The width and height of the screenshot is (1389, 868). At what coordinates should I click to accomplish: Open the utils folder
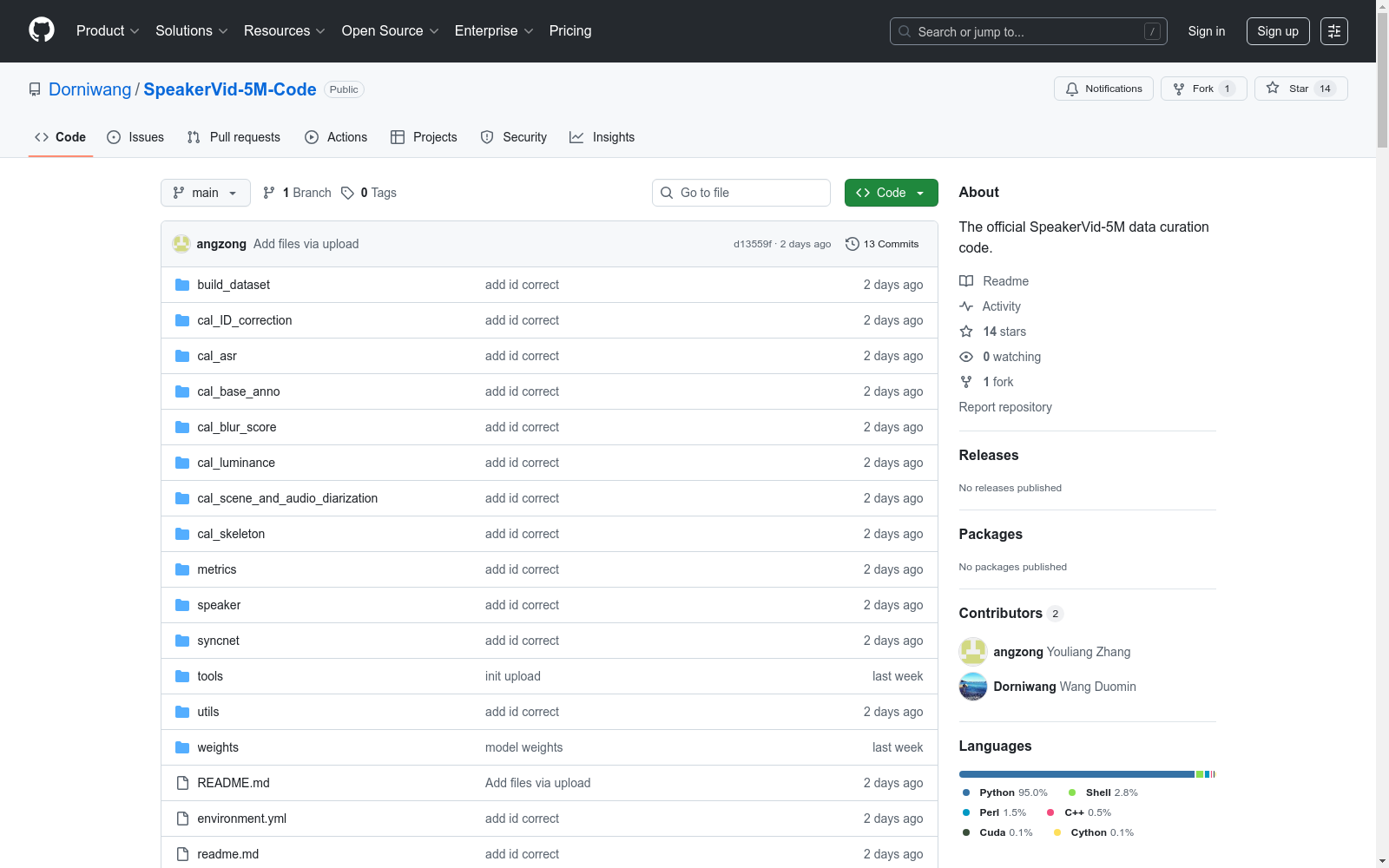(x=208, y=712)
